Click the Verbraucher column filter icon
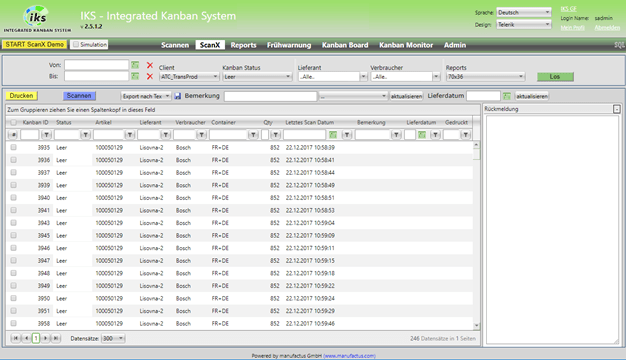The width and height of the screenshot is (626, 360). click(x=202, y=135)
